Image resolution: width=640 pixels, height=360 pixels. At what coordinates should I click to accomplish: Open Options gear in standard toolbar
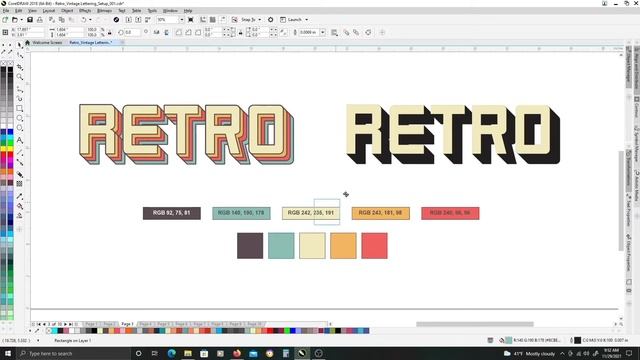[270, 20]
